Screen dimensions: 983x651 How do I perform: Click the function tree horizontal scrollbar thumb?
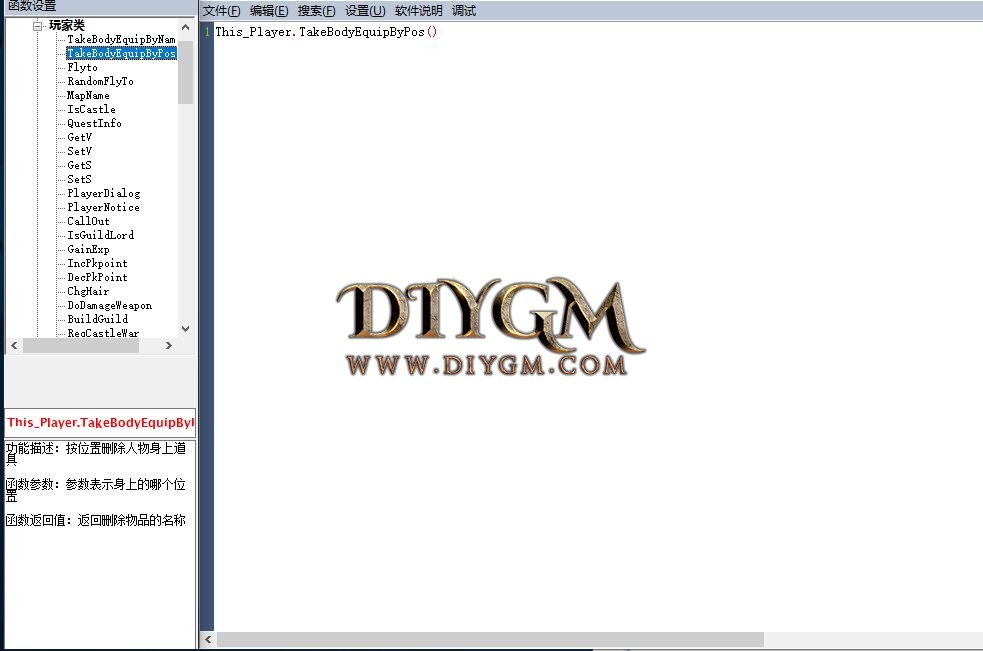coord(81,346)
